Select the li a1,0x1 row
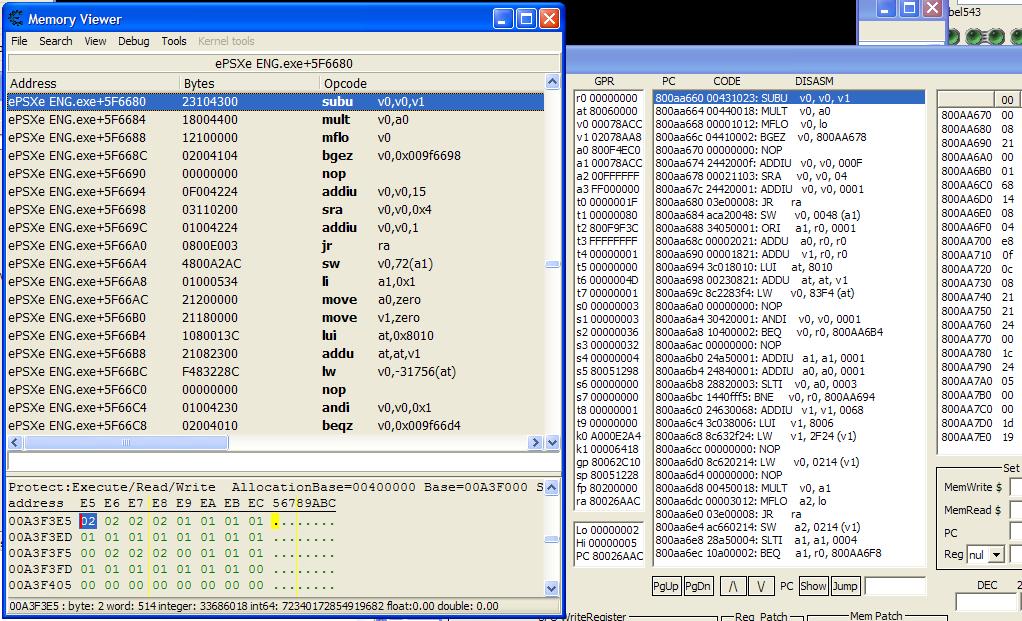The width and height of the screenshot is (1022, 621). pyautogui.click(x=275, y=282)
